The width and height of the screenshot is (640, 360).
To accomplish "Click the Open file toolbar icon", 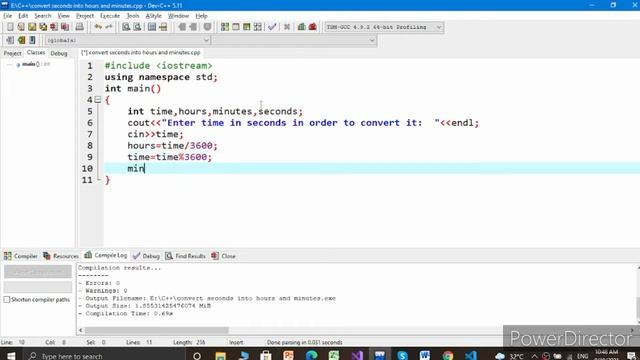I will point(21,27).
